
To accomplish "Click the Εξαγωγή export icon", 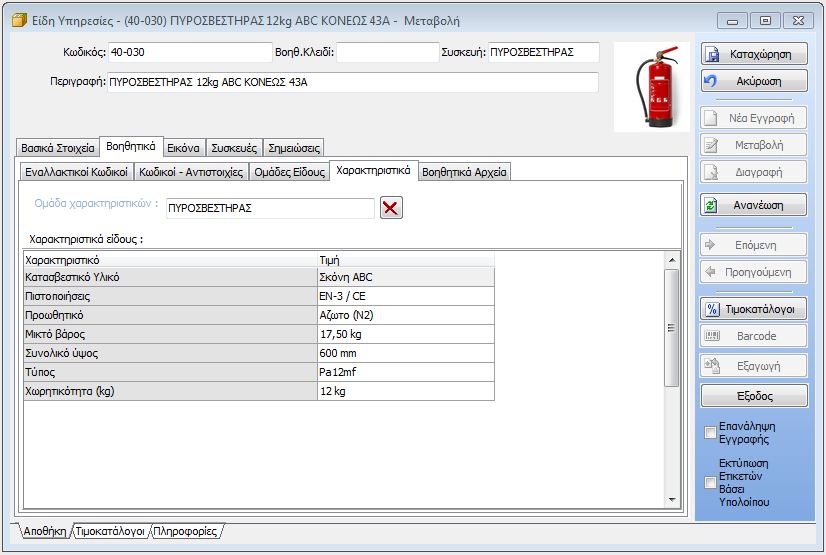I will [x=712, y=365].
